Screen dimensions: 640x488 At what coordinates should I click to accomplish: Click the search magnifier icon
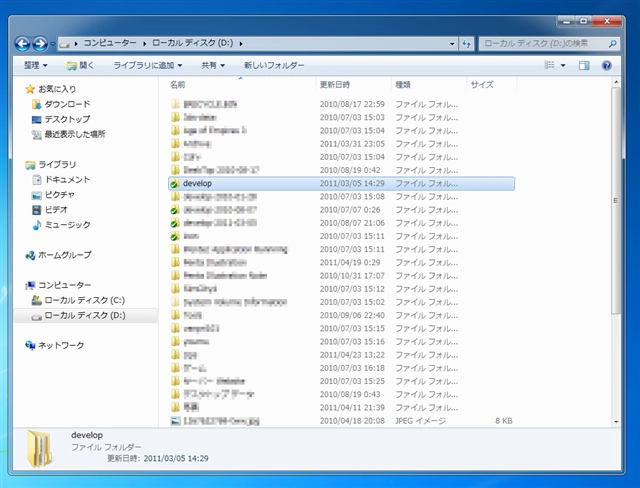pyautogui.click(x=612, y=43)
